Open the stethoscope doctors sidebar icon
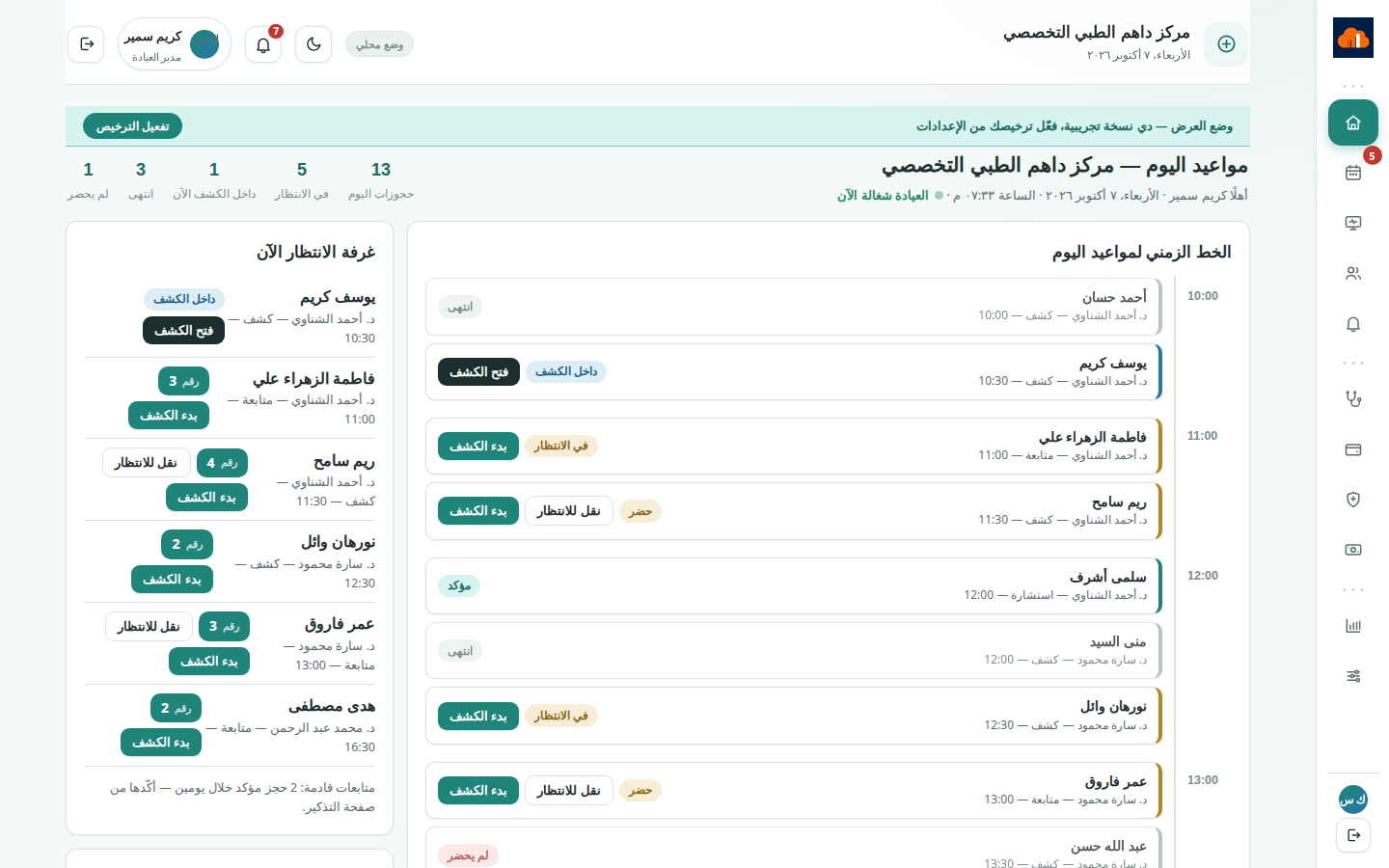This screenshot has width=1389, height=868. [1352, 398]
